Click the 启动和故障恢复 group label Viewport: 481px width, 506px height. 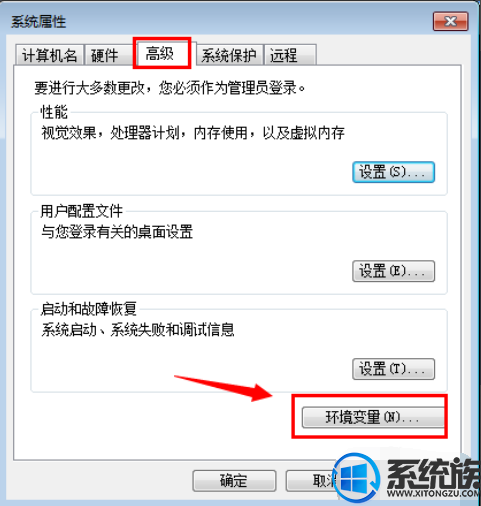[89, 309]
